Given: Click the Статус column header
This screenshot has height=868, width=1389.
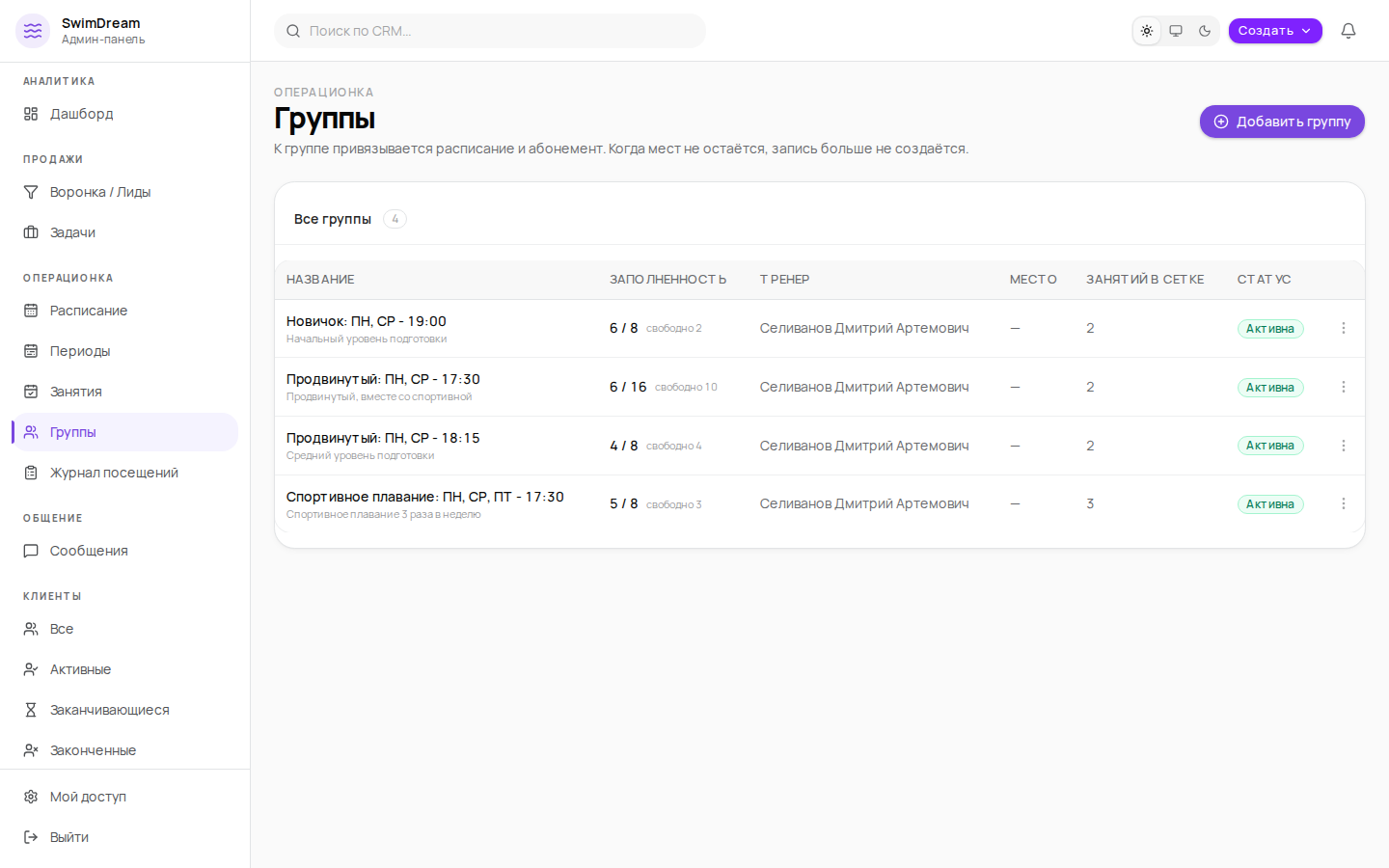Looking at the screenshot, I should pos(1264,280).
